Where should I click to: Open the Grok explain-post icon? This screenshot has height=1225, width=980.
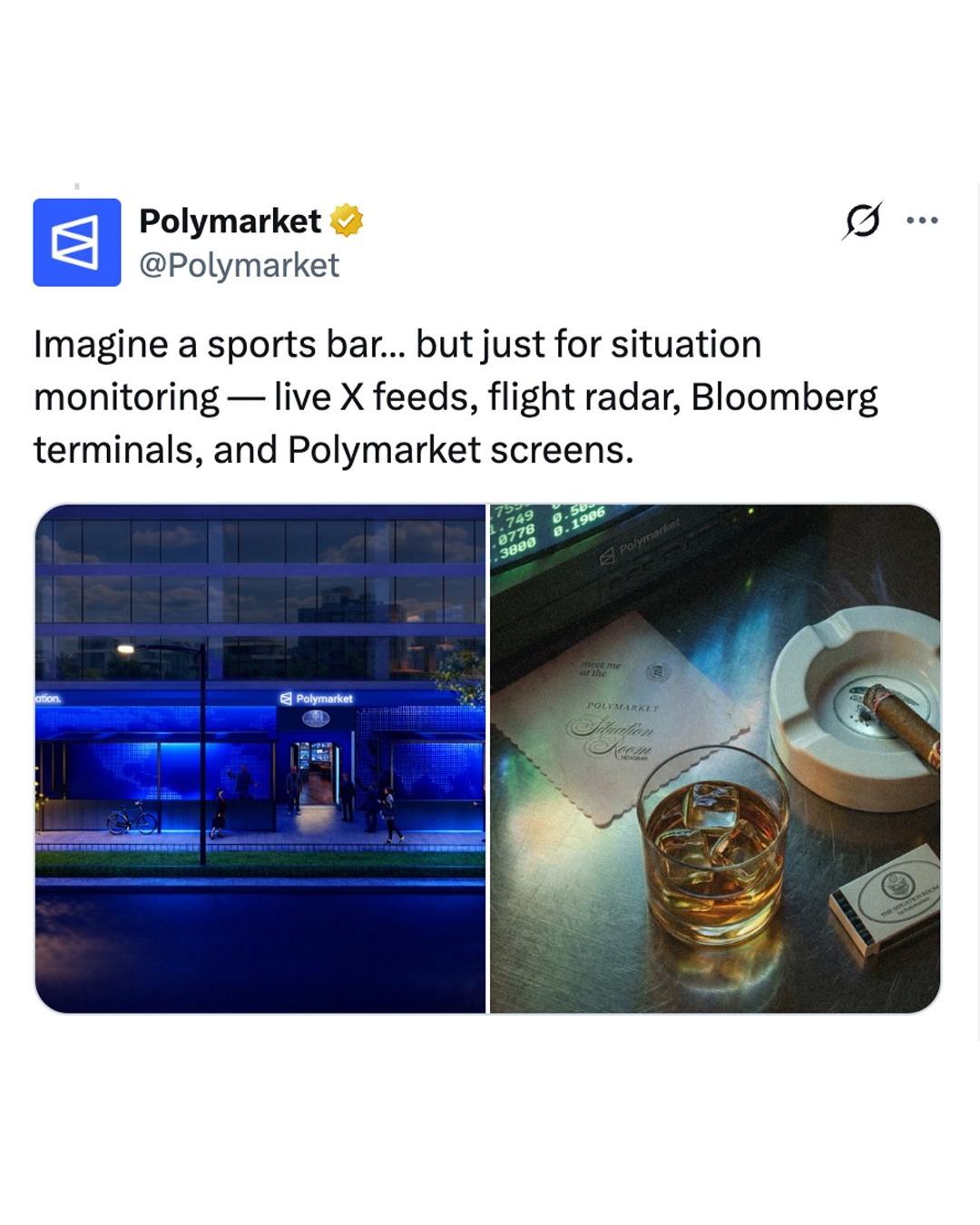point(862,220)
